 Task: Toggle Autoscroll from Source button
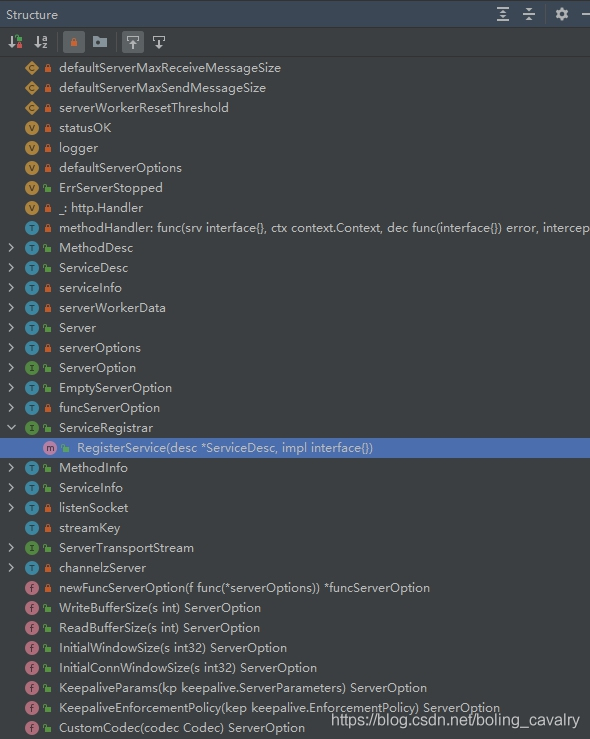(159, 42)
